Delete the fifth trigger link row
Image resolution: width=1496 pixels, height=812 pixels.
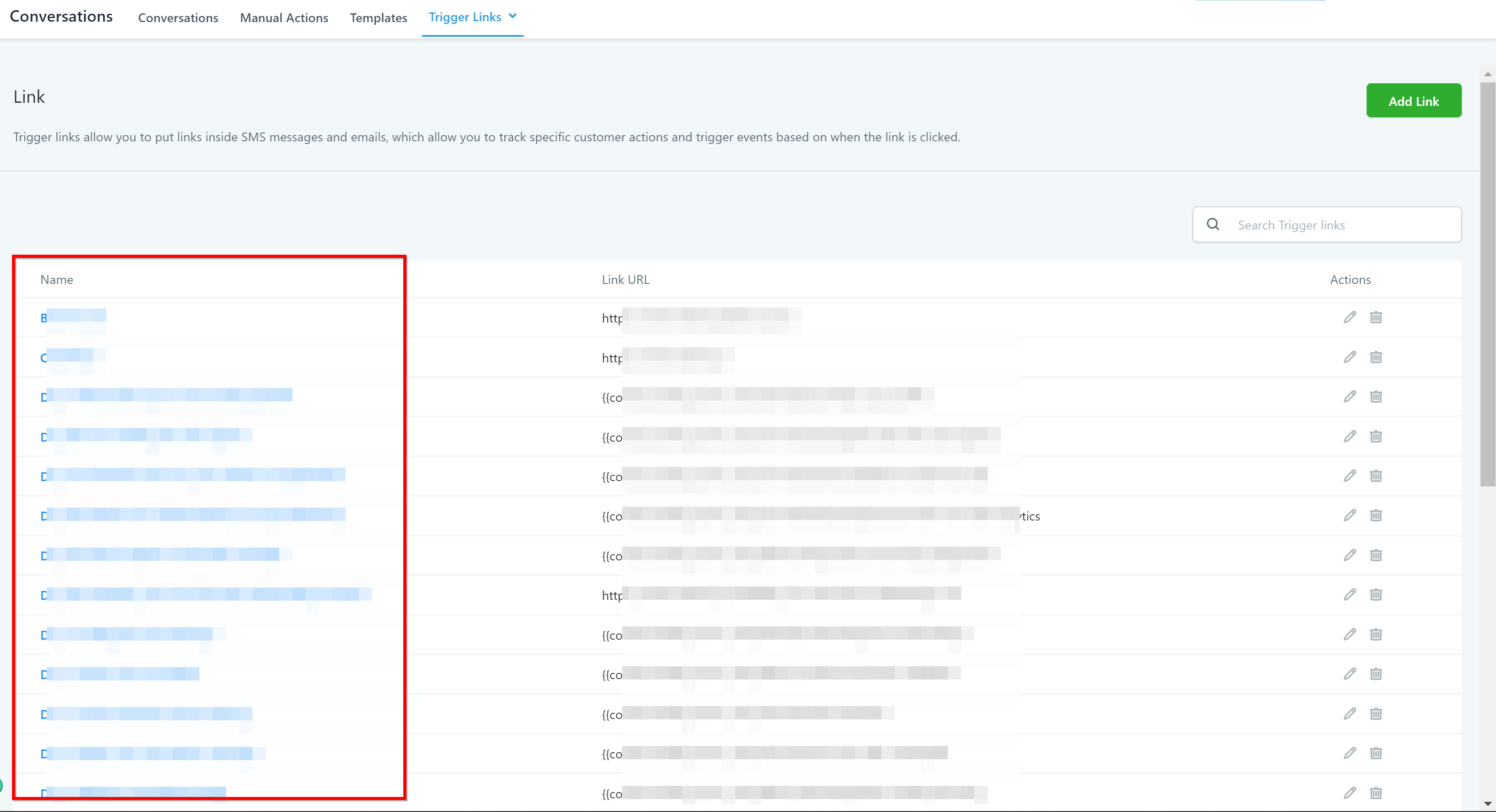(x=1376, y=476)
